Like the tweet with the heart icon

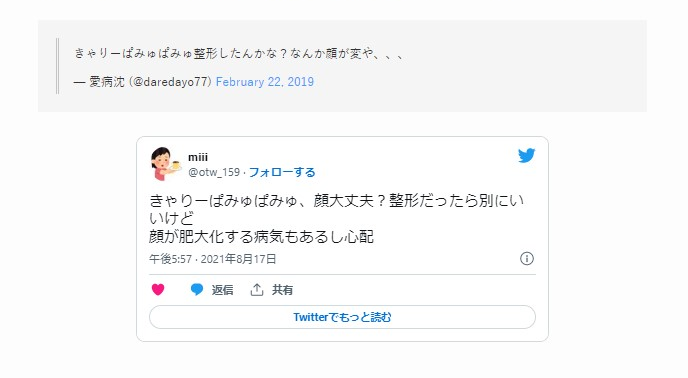tap(158, 290)
